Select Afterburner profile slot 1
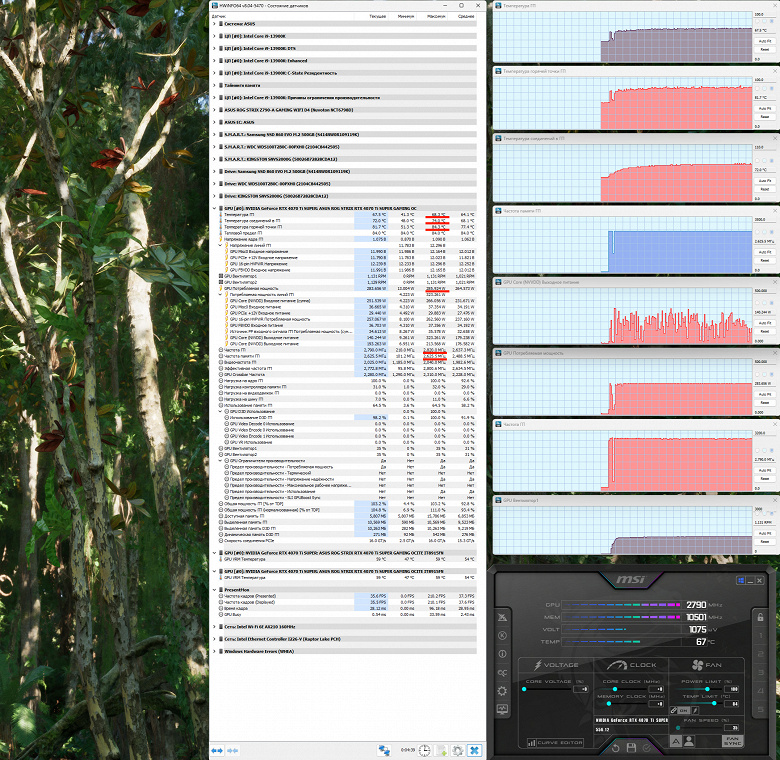 coord(760,635)
